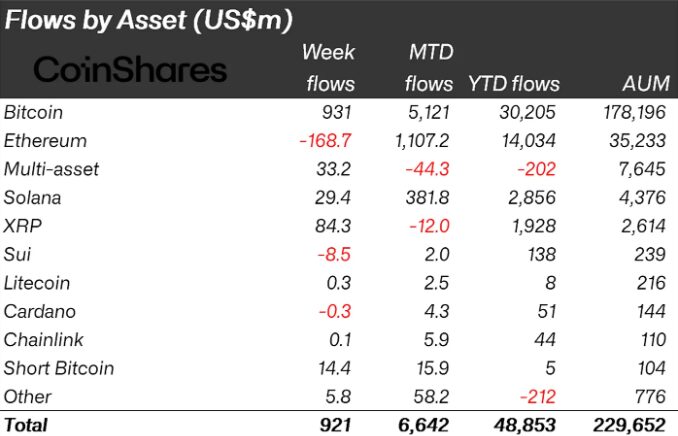Select Cardano's red -0.3 value
This screenshot has height=436, width=678.
pos(335,311)
